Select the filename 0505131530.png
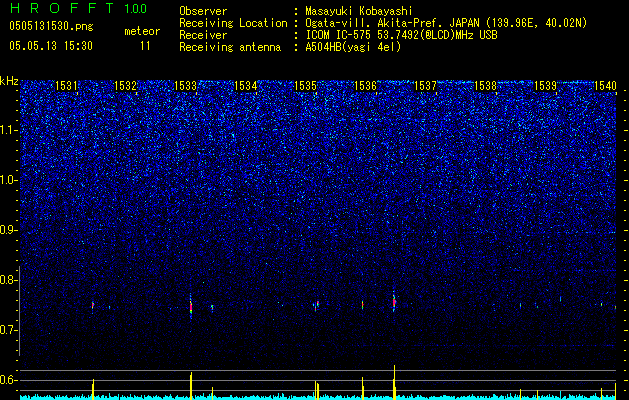629x400 pixels. coord(51,26)
